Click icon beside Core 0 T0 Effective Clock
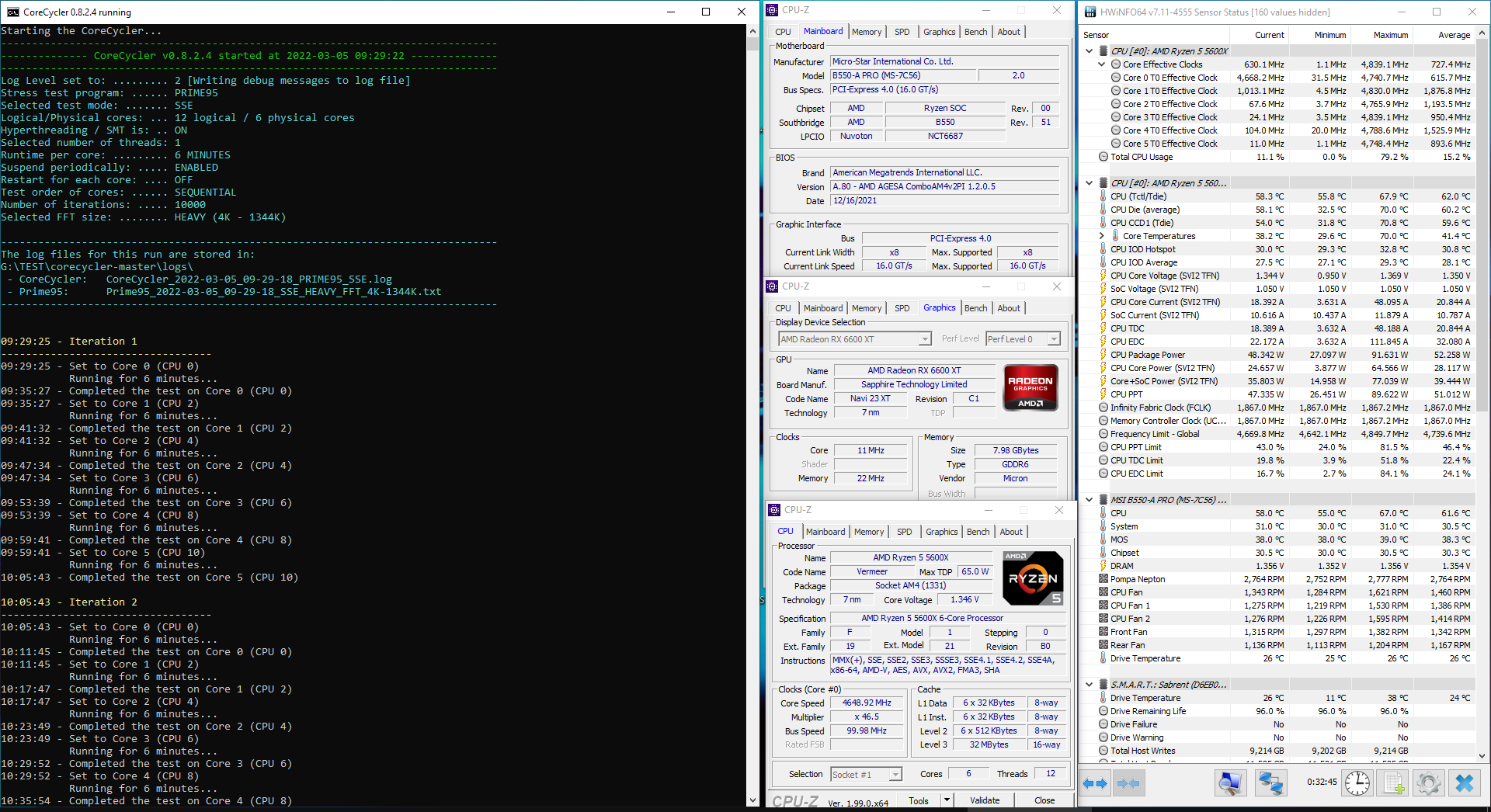This screenshot has height=812, width=1491. [x=1116, y=78]
